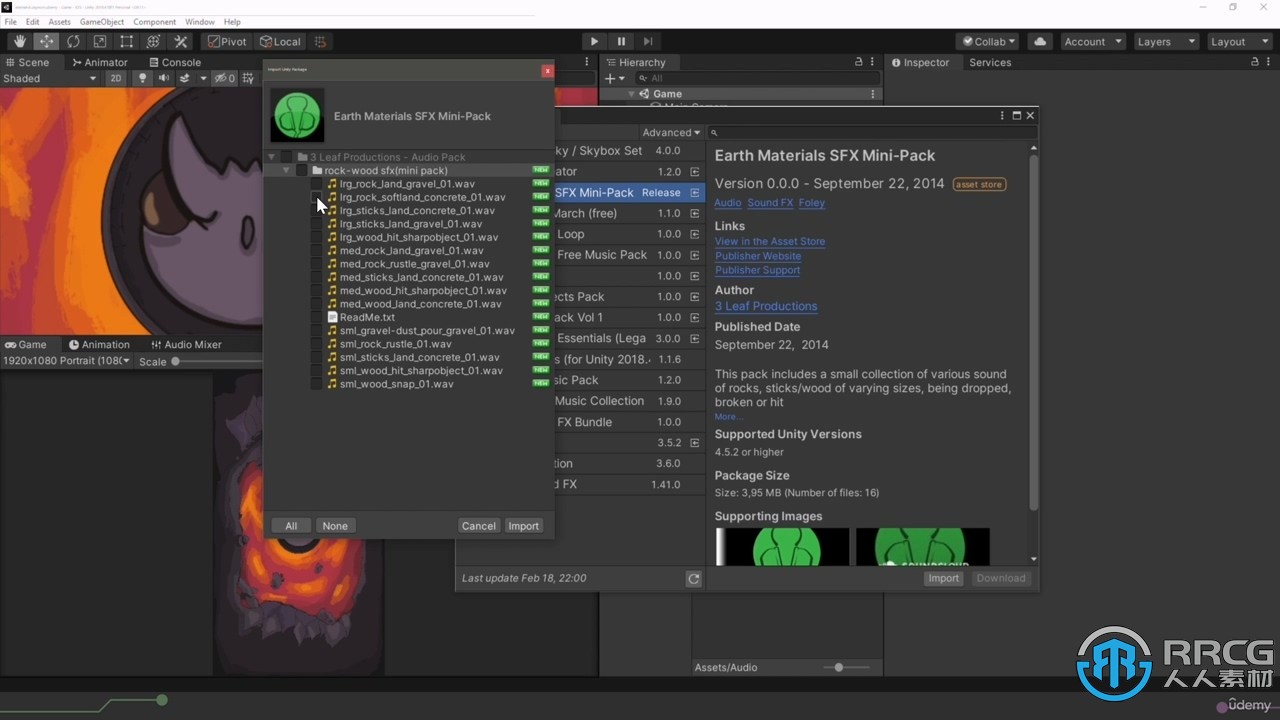This screenshot has height=720, width=1280.
Task: Switch to the Console tab
Action: pos(174,62)
